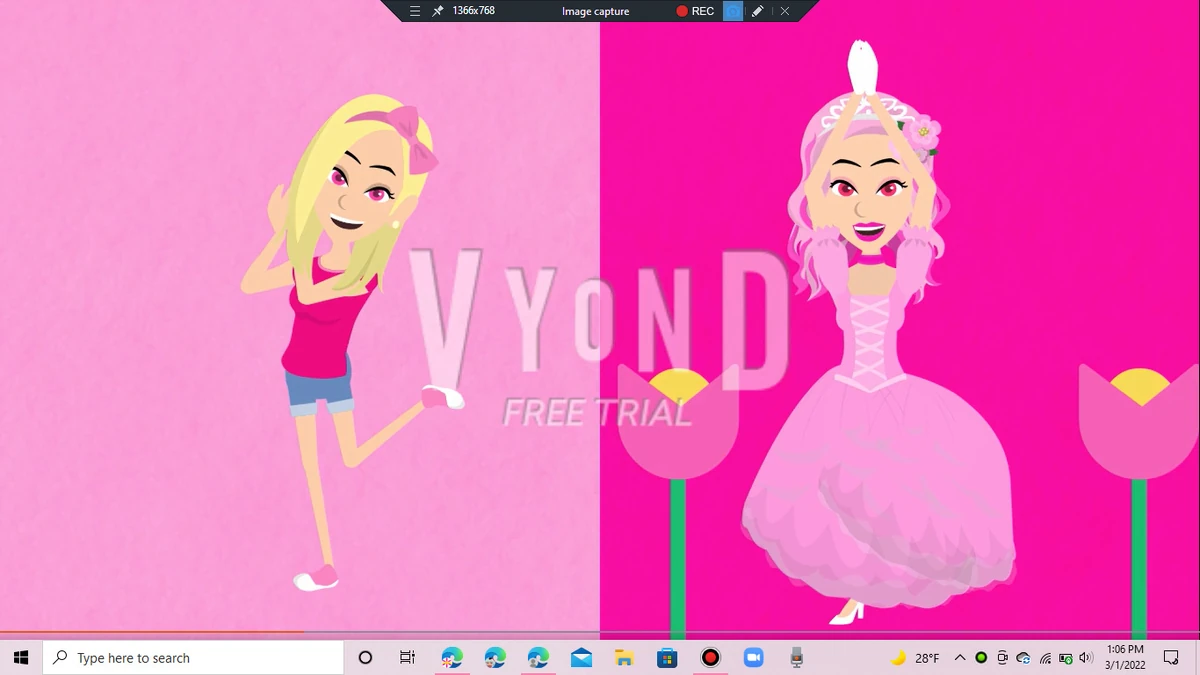Open the capture tool hamburger menu
The width and height of the screenshot is (1200, 675).
click(414, 11)
